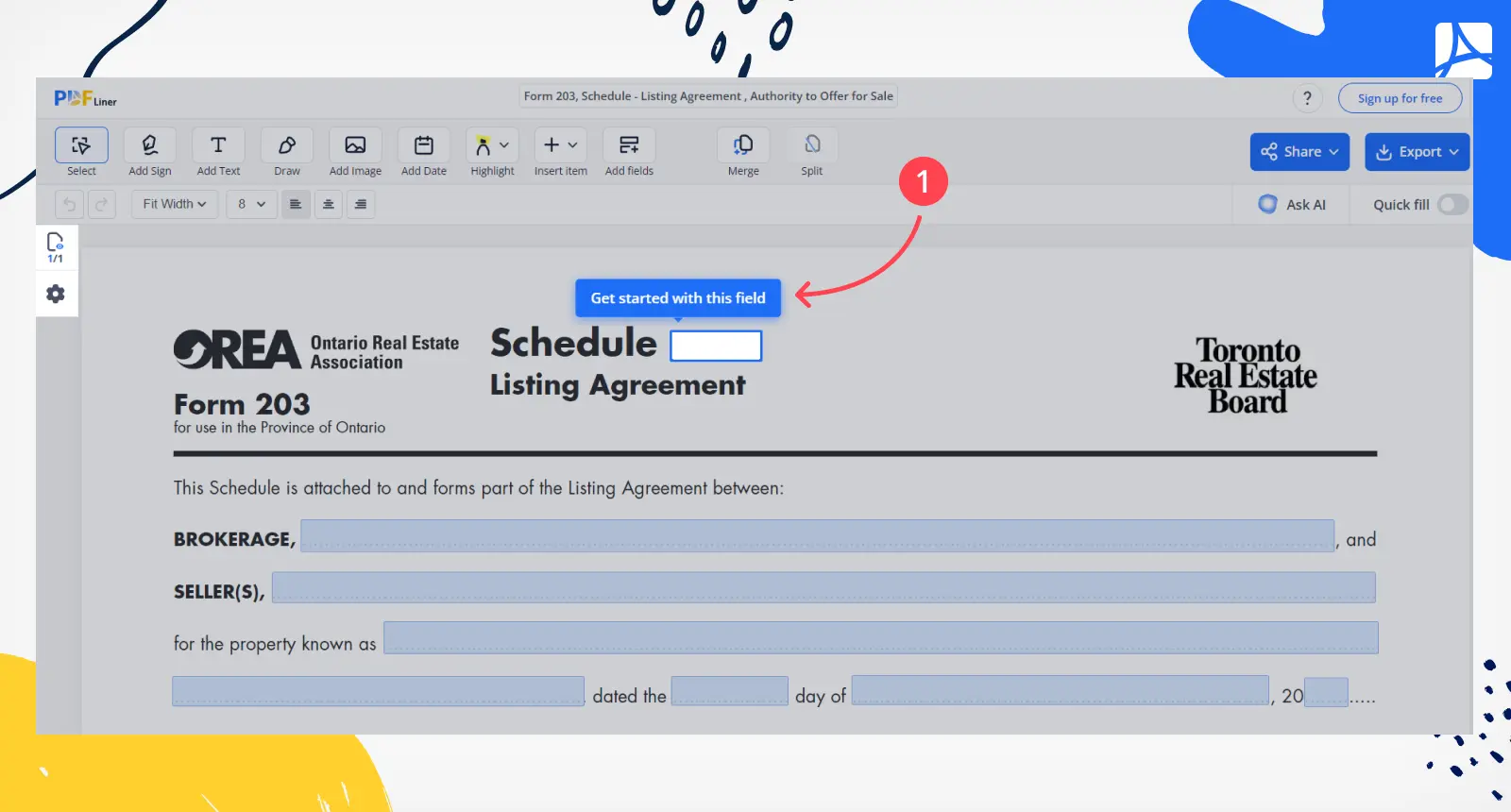1511x812 pixels.
Task: Pick the Add Text tool
Action: tap(218, 145)
